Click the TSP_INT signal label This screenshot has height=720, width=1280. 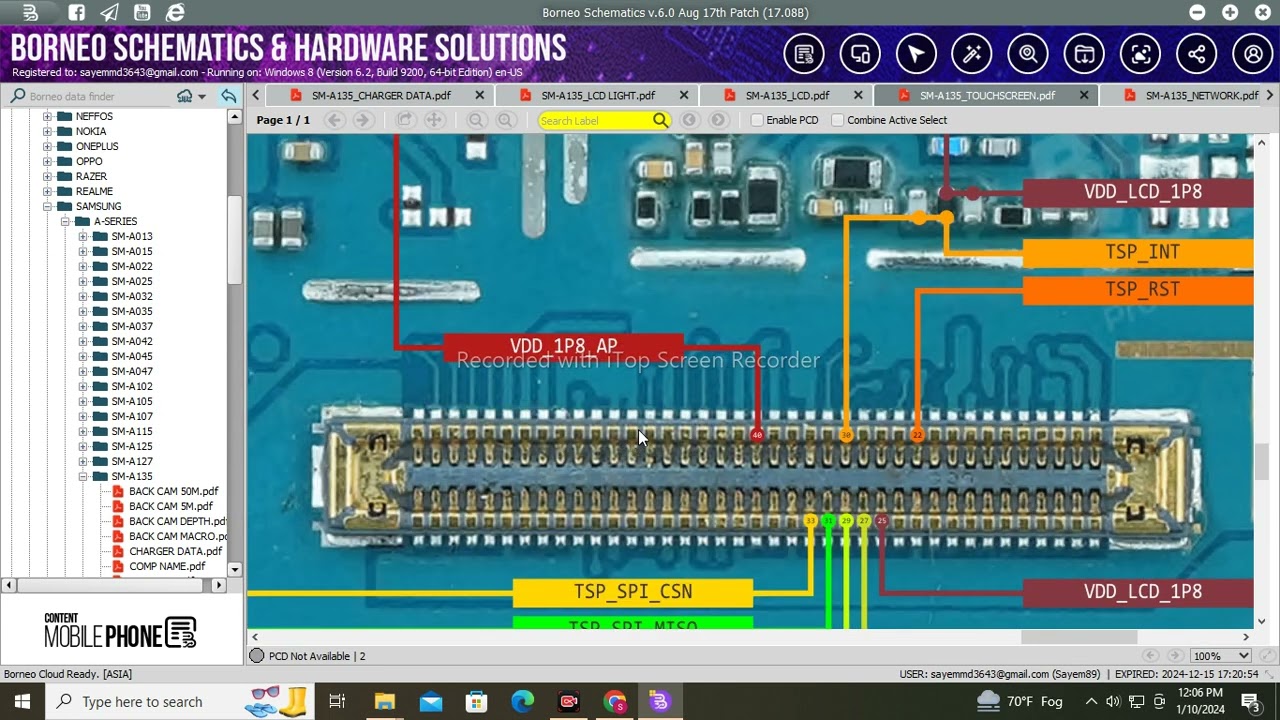[1139, 252]
